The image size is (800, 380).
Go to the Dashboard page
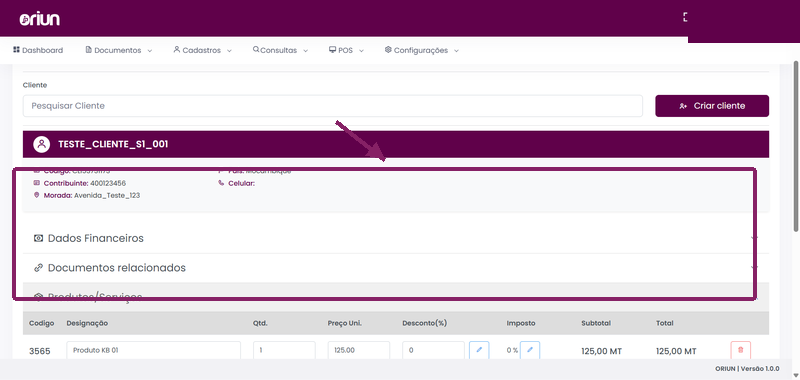click(x=38, y=50)
